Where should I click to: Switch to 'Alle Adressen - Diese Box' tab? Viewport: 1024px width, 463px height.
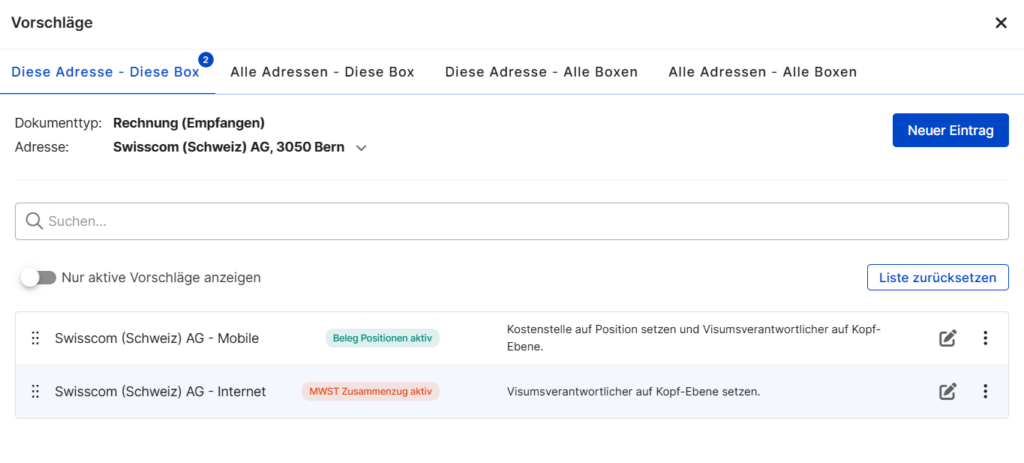pyautogui.click(x=322, y=72)
